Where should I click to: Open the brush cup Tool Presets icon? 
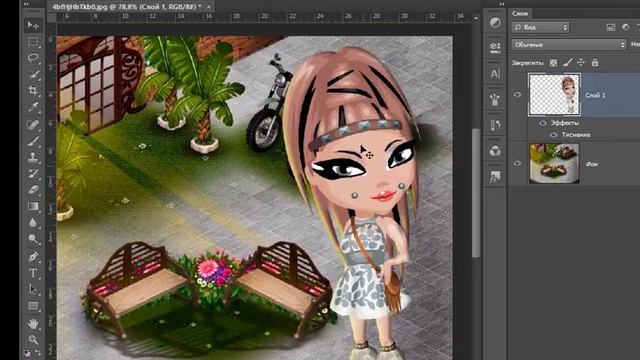[x=495, y=100]
